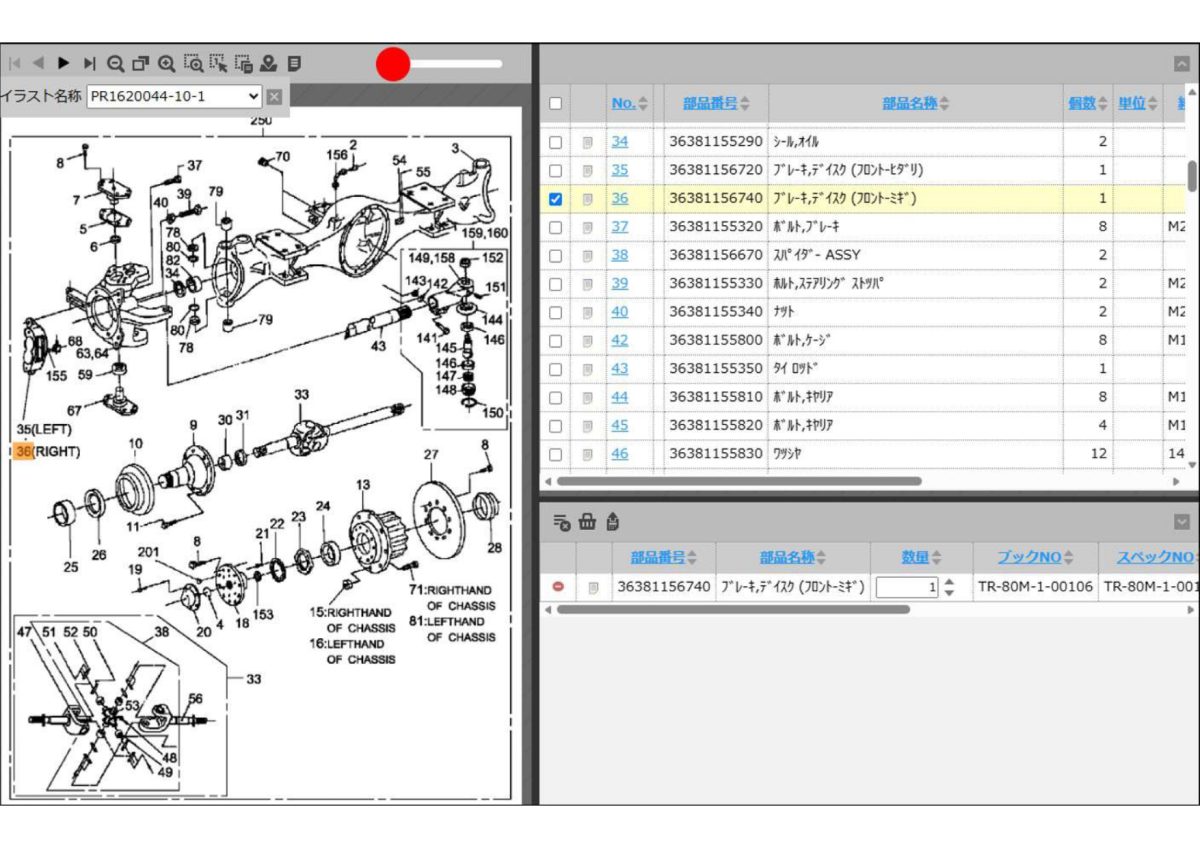The width and height of the screenshot is (1200, 848).
Task: Click the location pin icon in the illustration toolbar
Action: (x=269, y=63)
